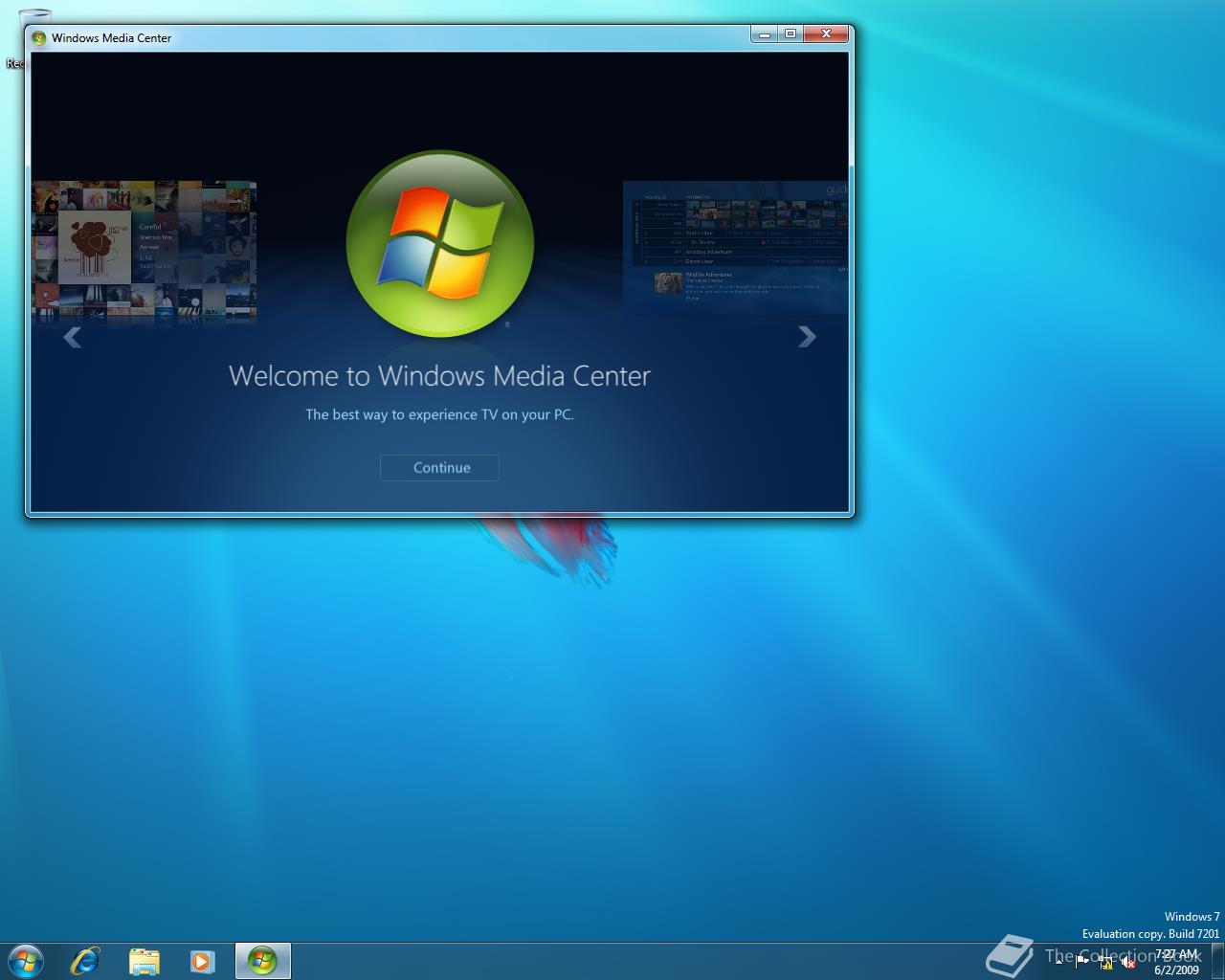Click 'The best way to experience TV' text
1225x980 pixels.
pyautogui.click(x=439, y=414)
